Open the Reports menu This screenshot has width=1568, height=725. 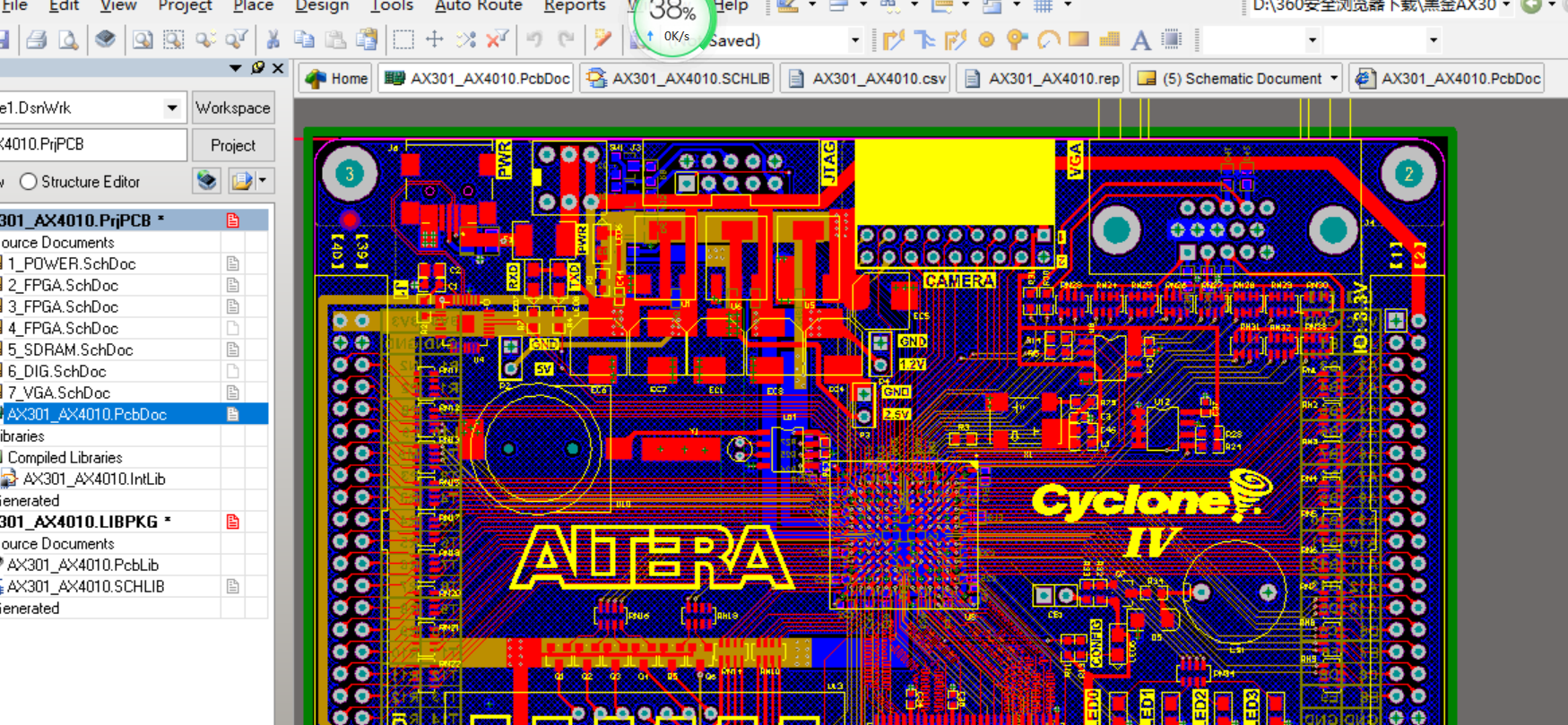[x=575, y=5]
